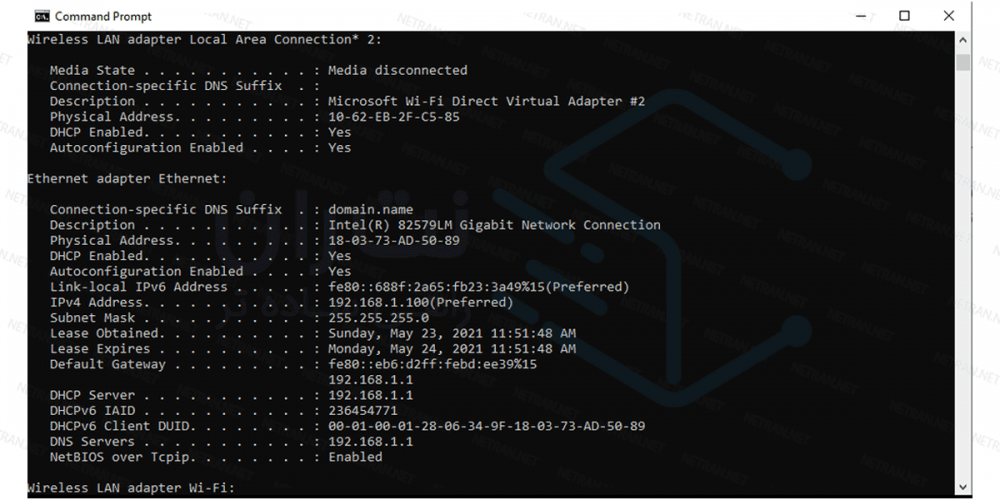Screen dimensions: 1000x500
Task: Maximize the Command Prompt window
Action: pos(904,16)
